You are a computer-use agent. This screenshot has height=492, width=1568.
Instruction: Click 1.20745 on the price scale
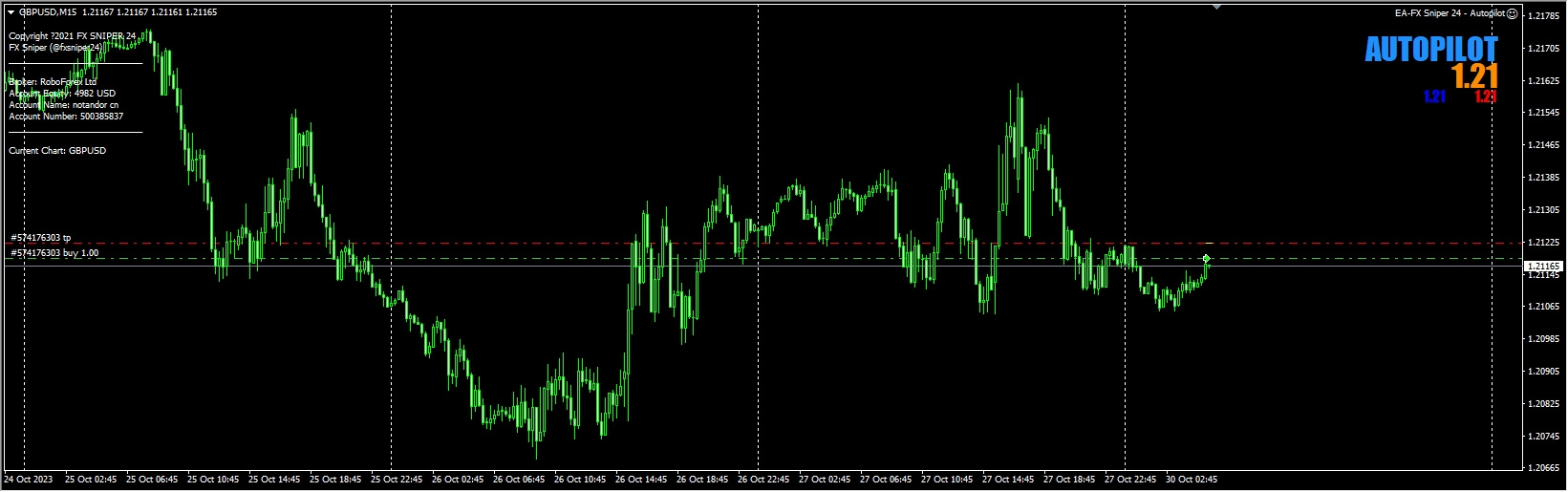click(1544, 437)
